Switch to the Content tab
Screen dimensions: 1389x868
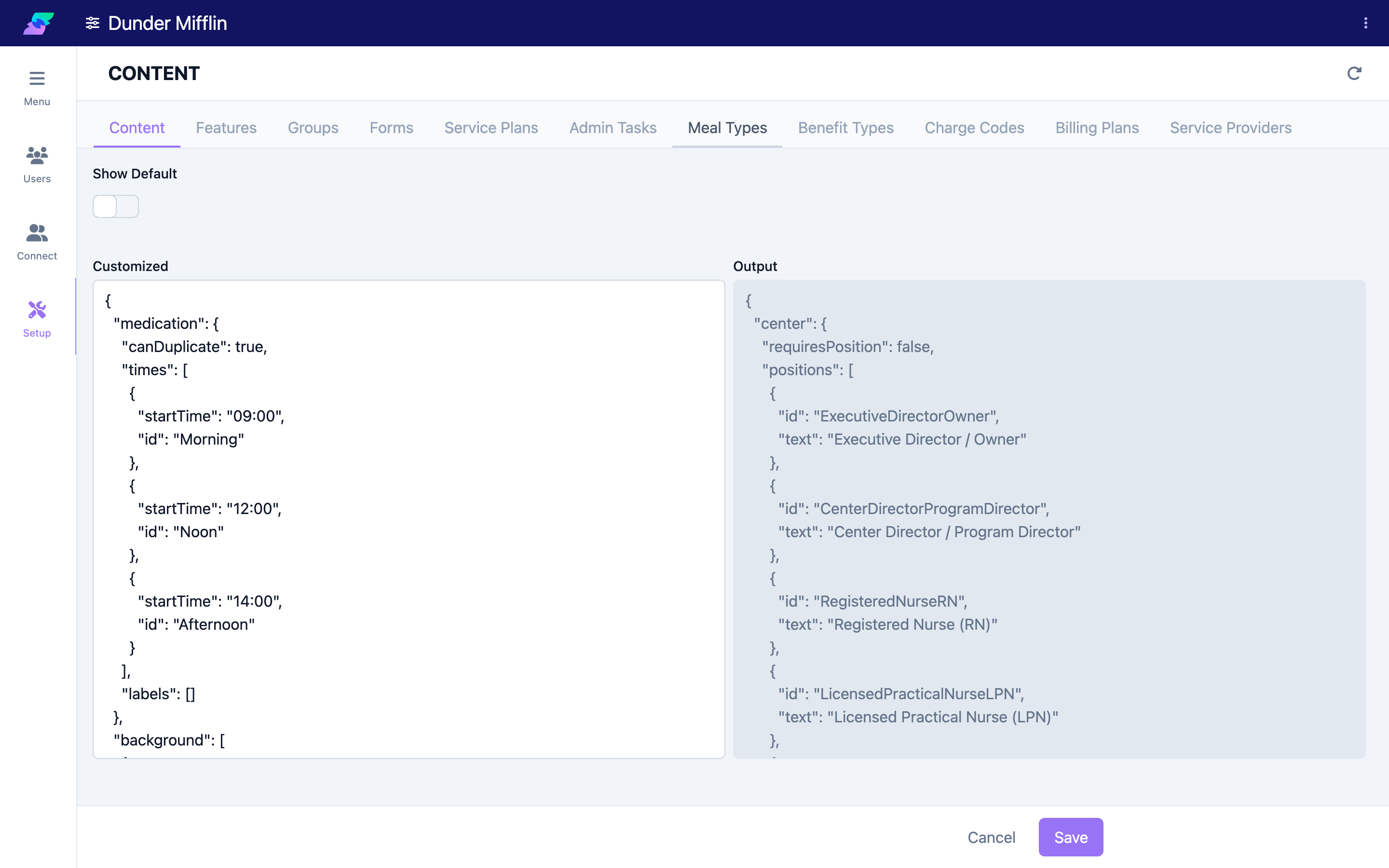point(136,127)
